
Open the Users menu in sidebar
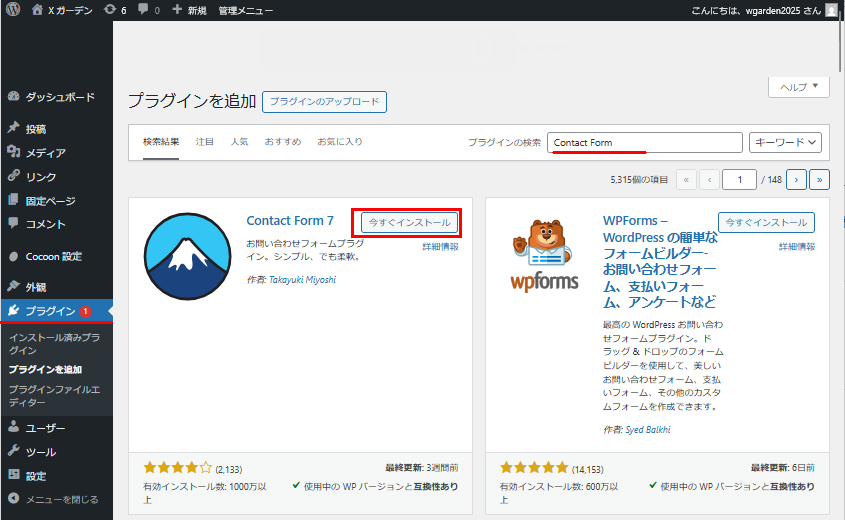tap(45, 428)
